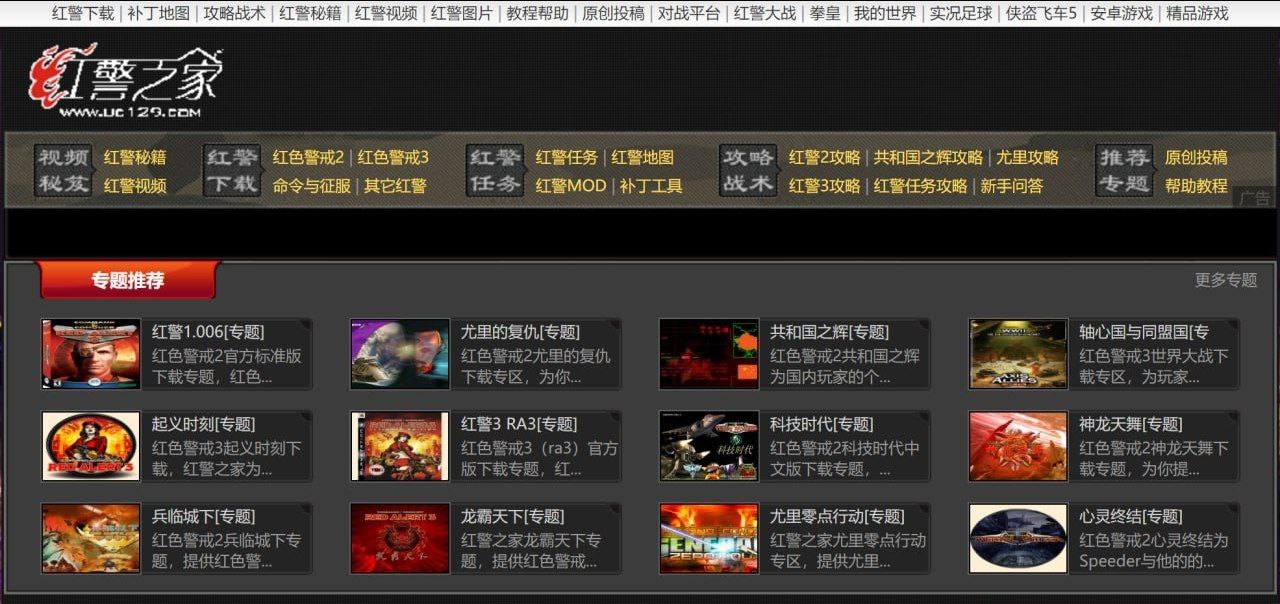Open 安卓游戏 in top menu

click(1122, 13)
